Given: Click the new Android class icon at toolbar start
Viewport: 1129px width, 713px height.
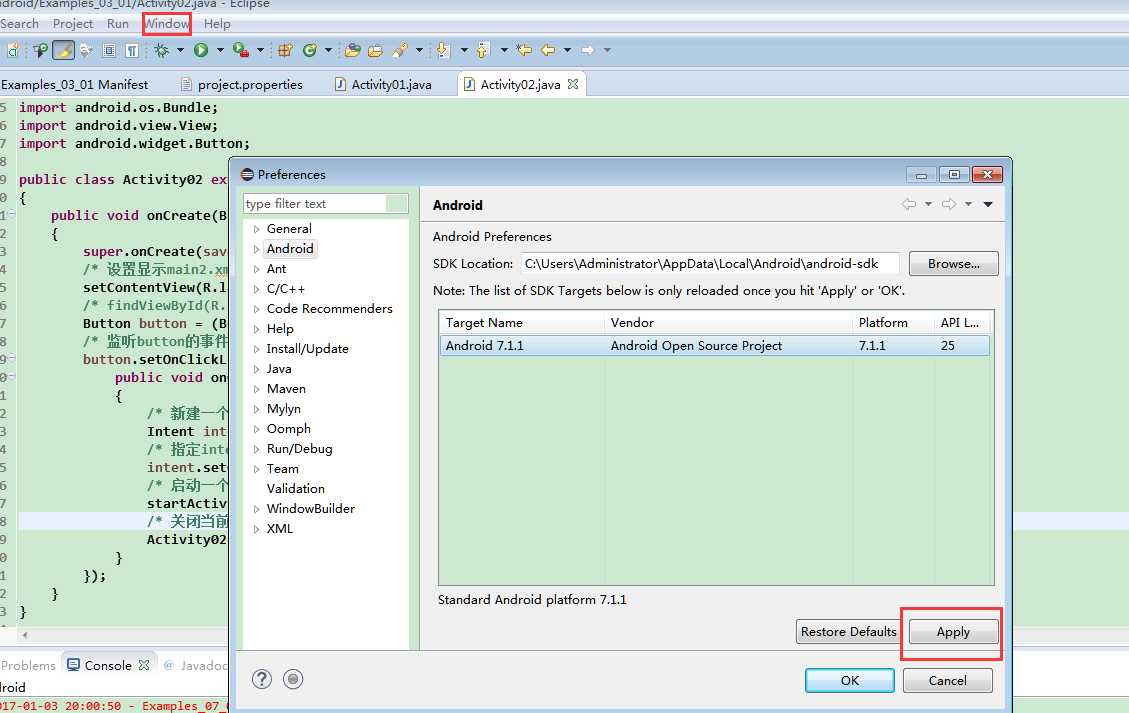Looking at the screenshot, I should 13,50.
